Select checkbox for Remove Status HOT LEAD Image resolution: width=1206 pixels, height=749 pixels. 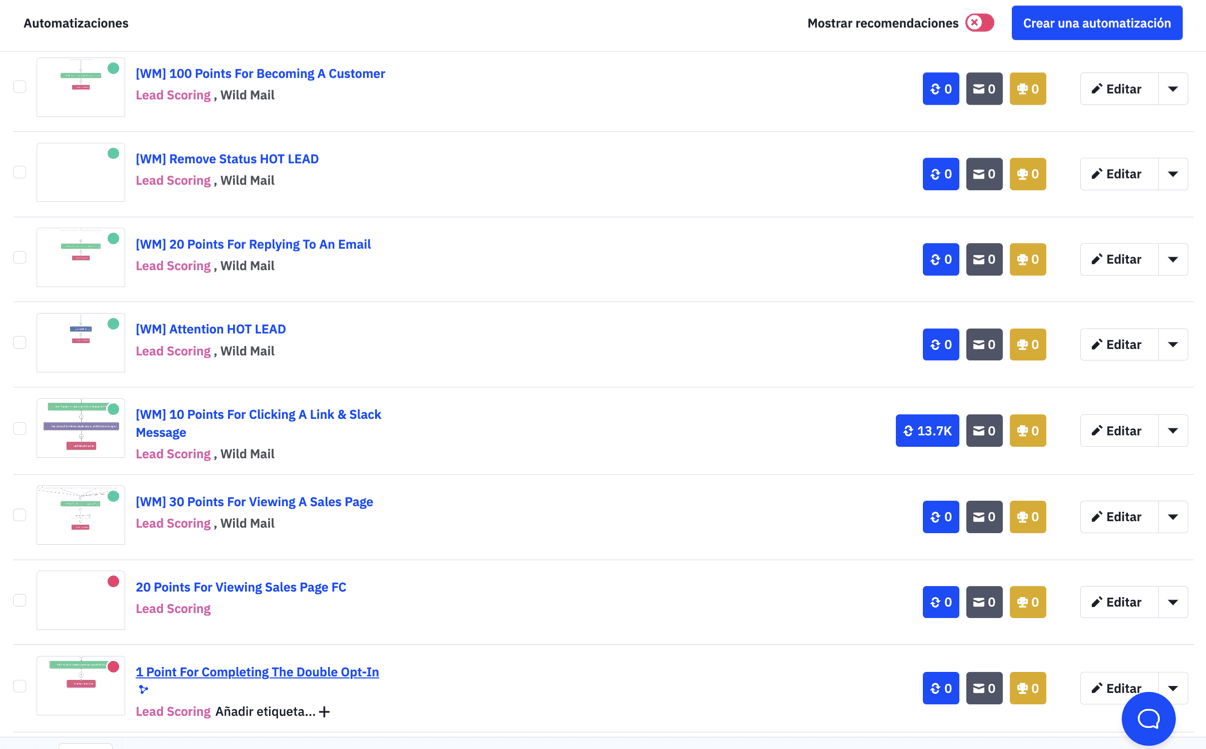(x=20, y=172)
